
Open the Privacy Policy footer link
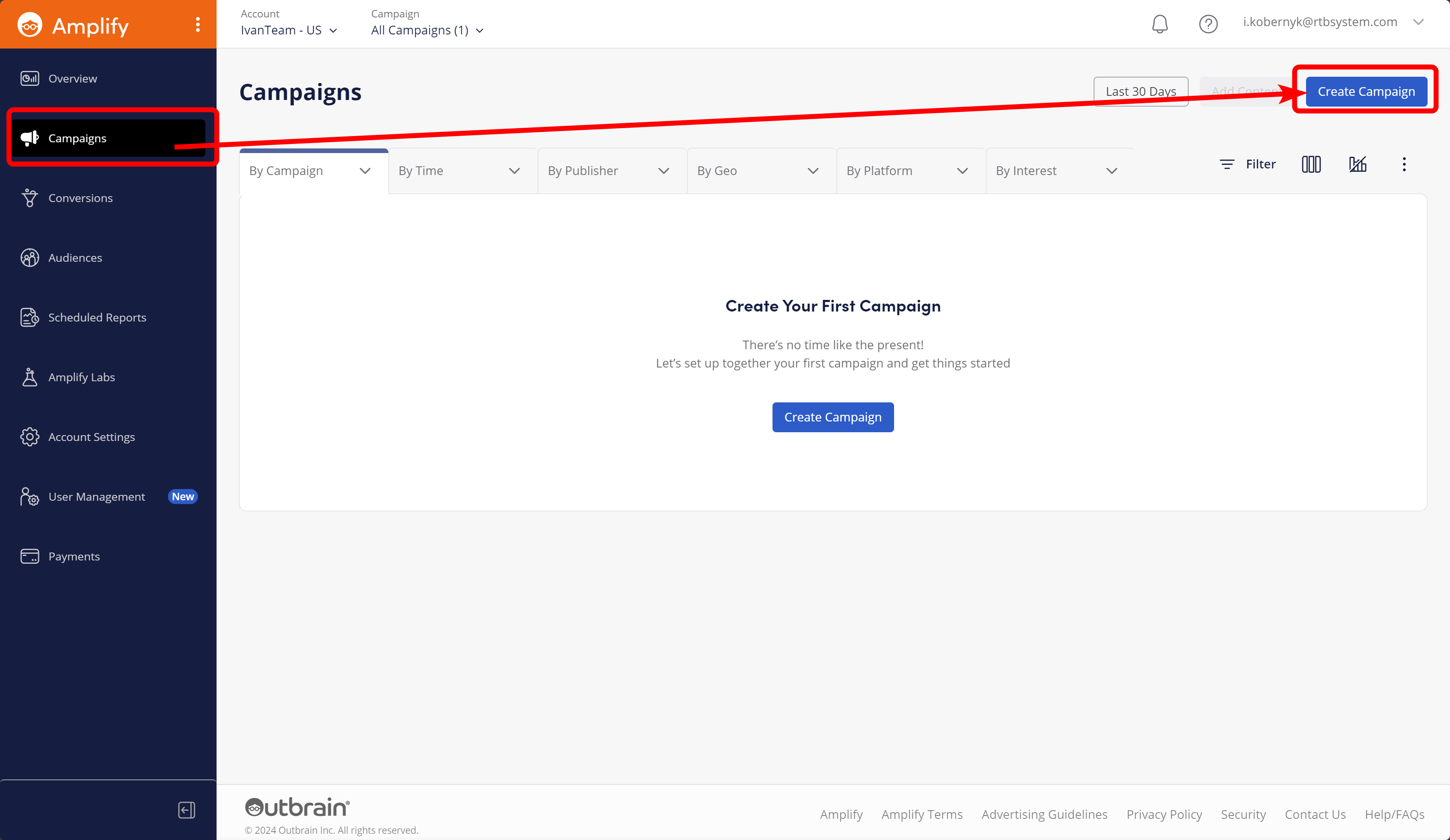click(1164, 814)
